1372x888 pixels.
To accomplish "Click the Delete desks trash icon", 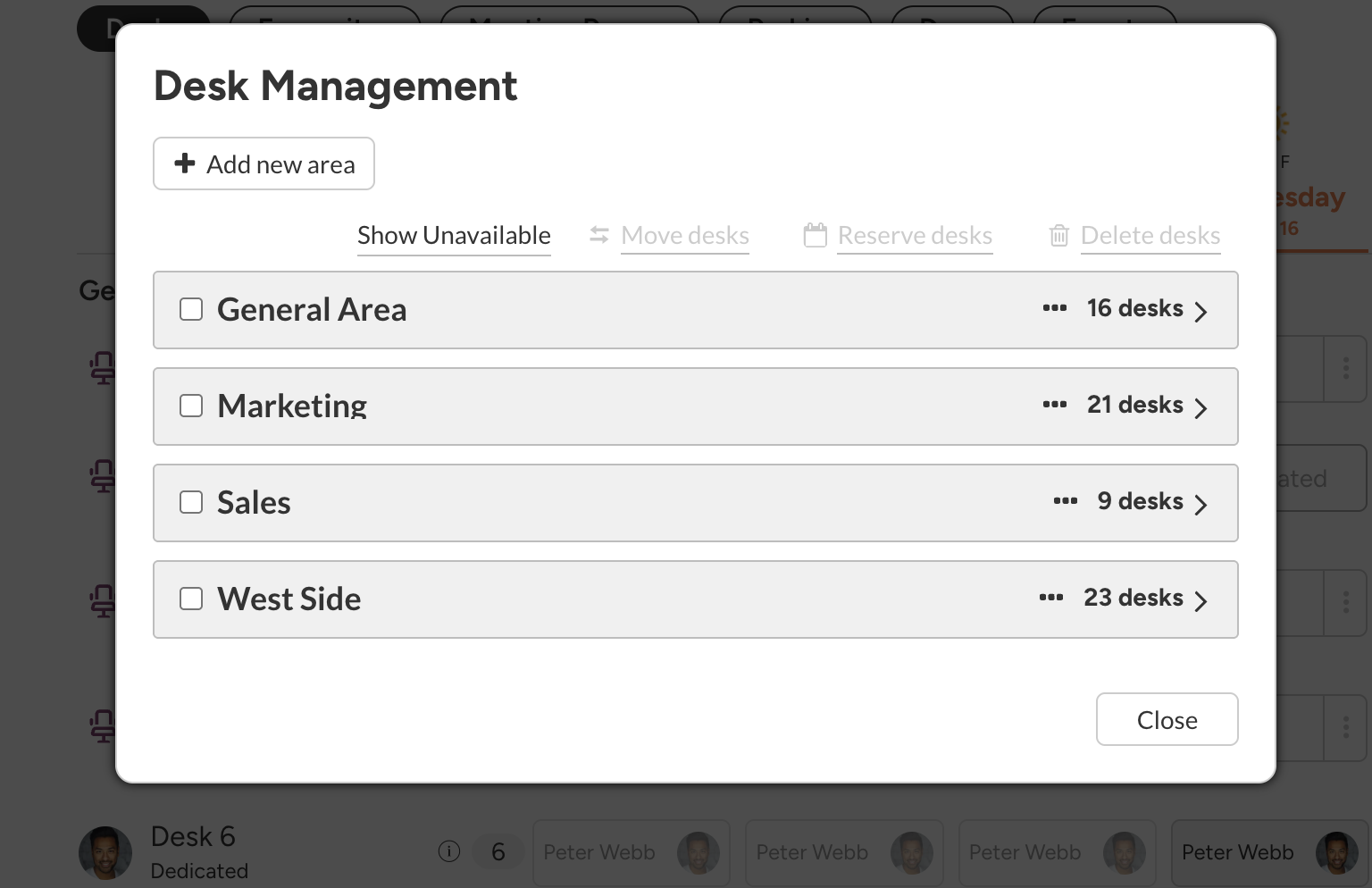I will click(x=1059, y=236).
